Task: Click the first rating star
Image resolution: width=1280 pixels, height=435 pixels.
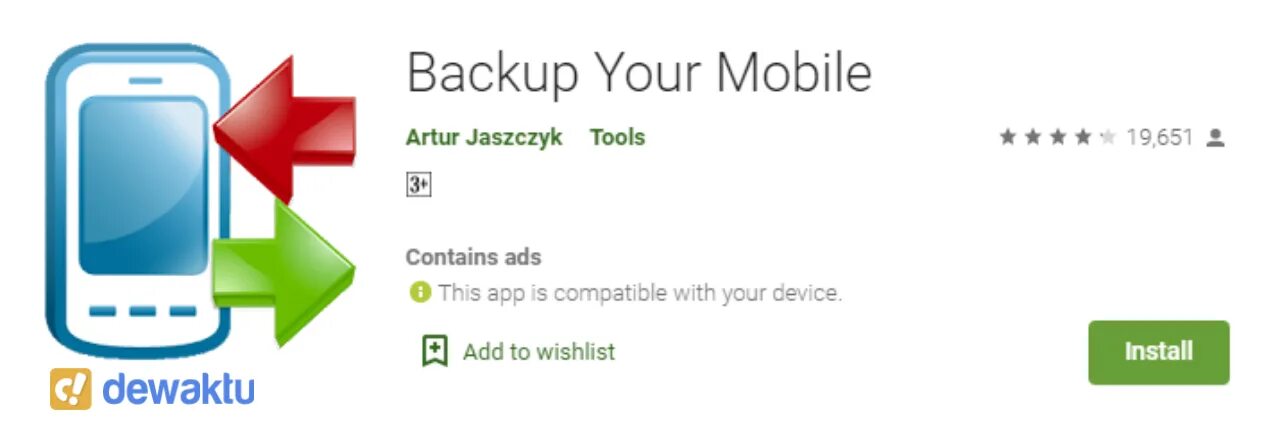Action: (x=1007, y=138)
